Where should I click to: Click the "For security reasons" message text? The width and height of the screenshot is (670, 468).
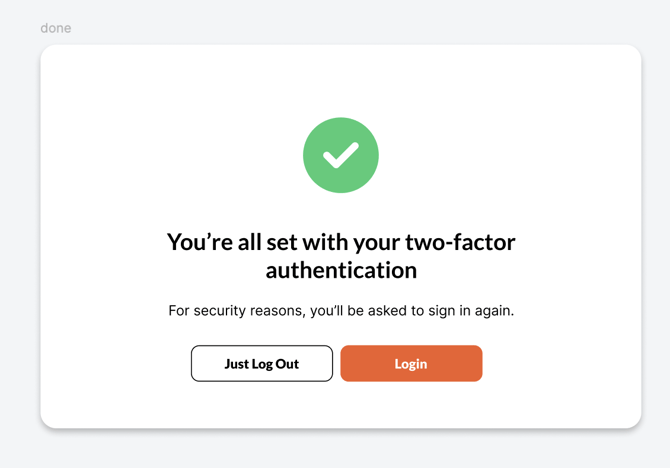click(341, 311)
